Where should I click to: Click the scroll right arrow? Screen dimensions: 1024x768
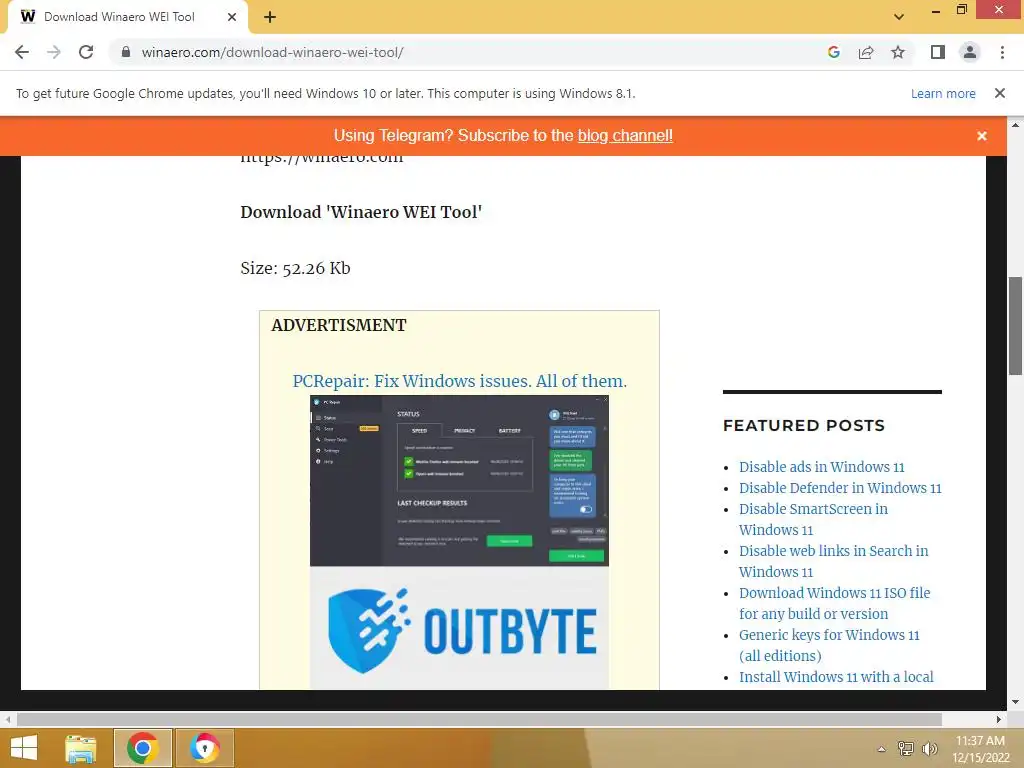pos(999,720)
